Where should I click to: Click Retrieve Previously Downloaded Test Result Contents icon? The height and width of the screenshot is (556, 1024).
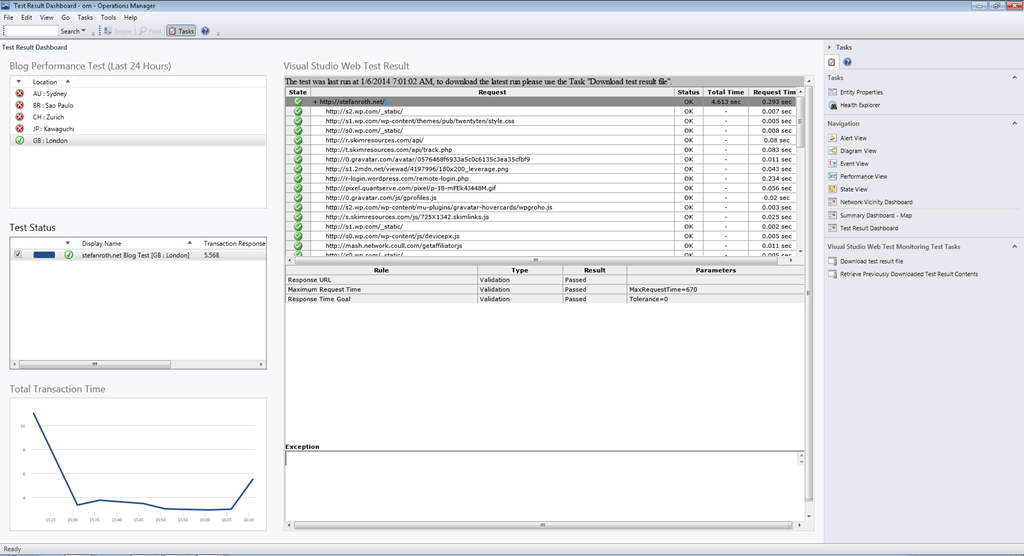833,274
